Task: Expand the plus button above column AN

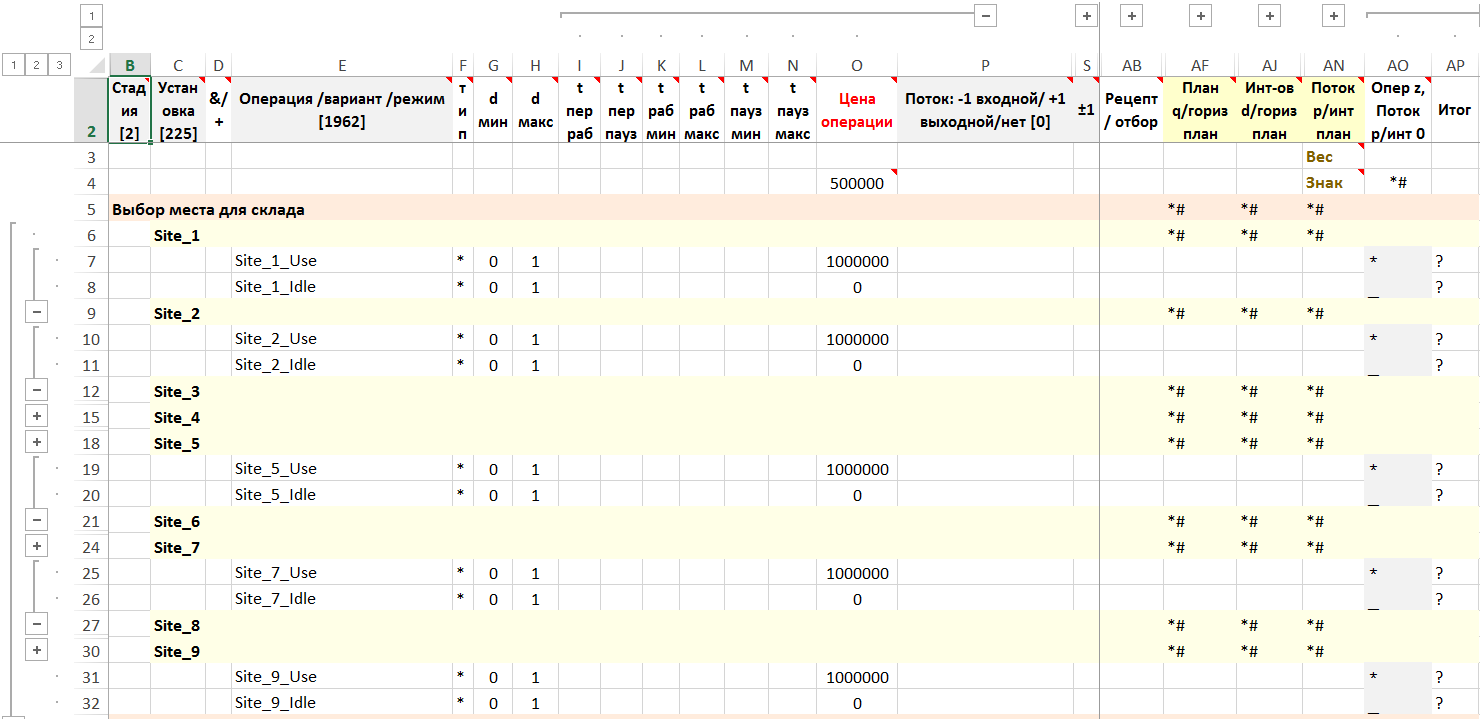Action: click(x=1333, y=16)
